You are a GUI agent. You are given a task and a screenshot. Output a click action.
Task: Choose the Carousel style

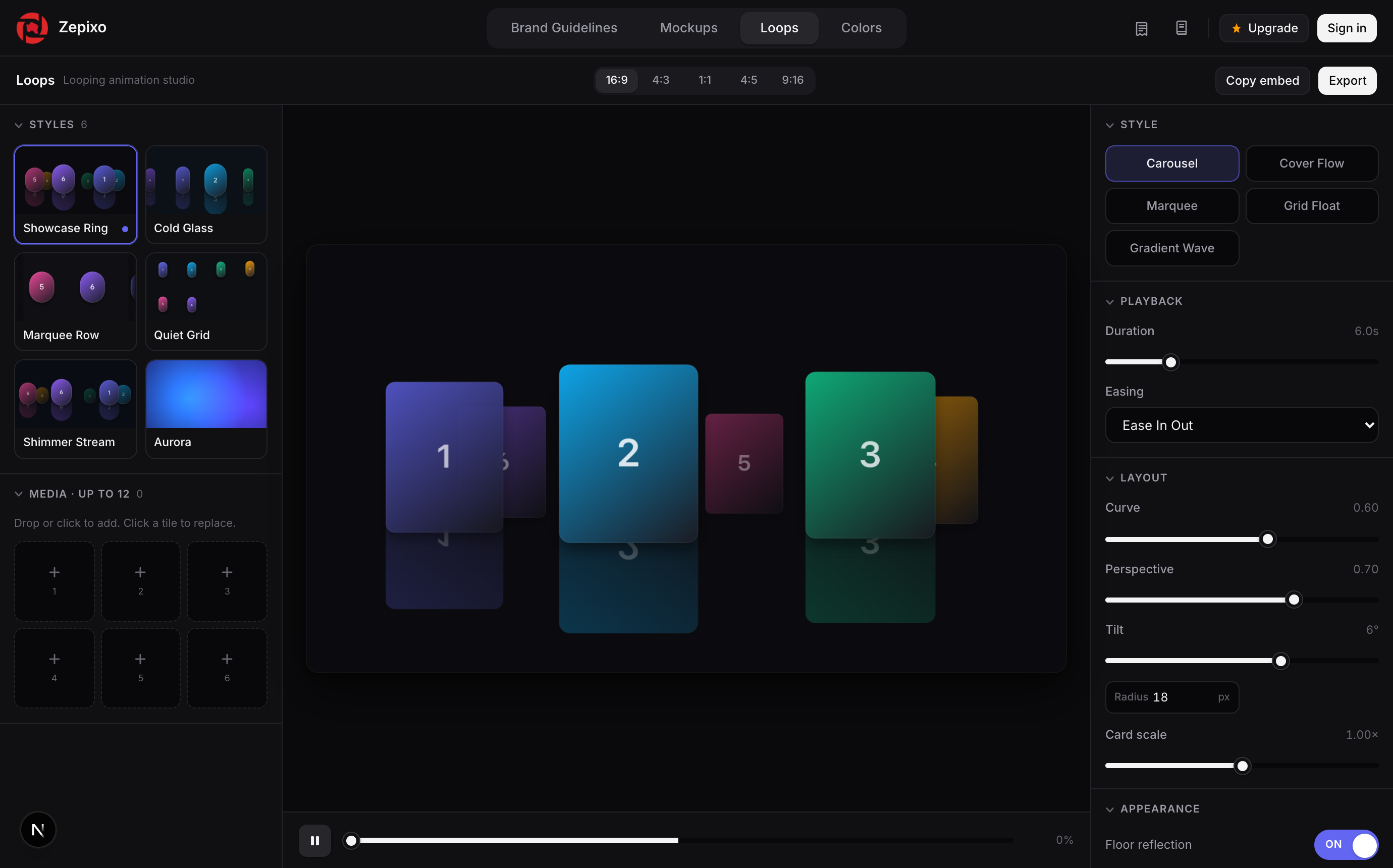[1172, 163]
